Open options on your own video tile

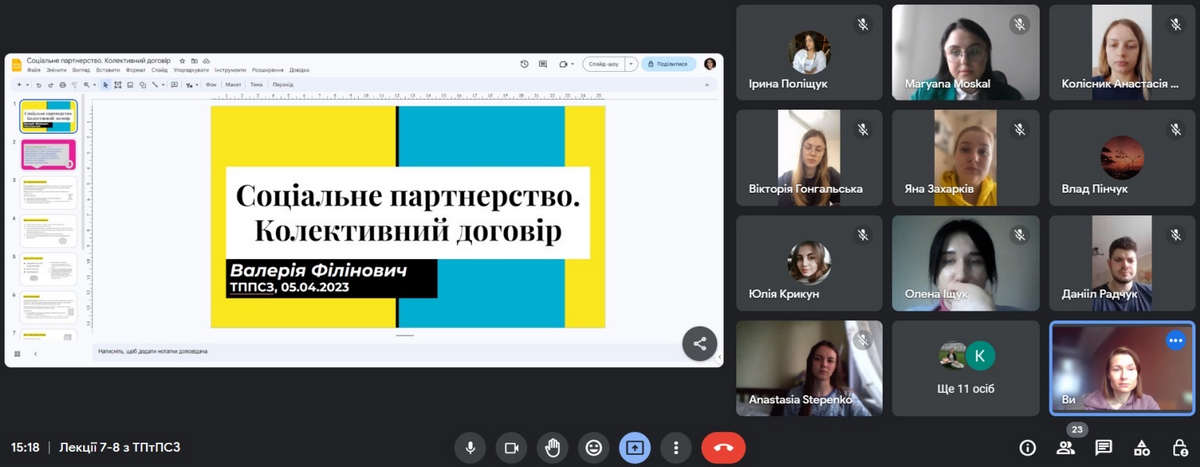point(1175,340)
